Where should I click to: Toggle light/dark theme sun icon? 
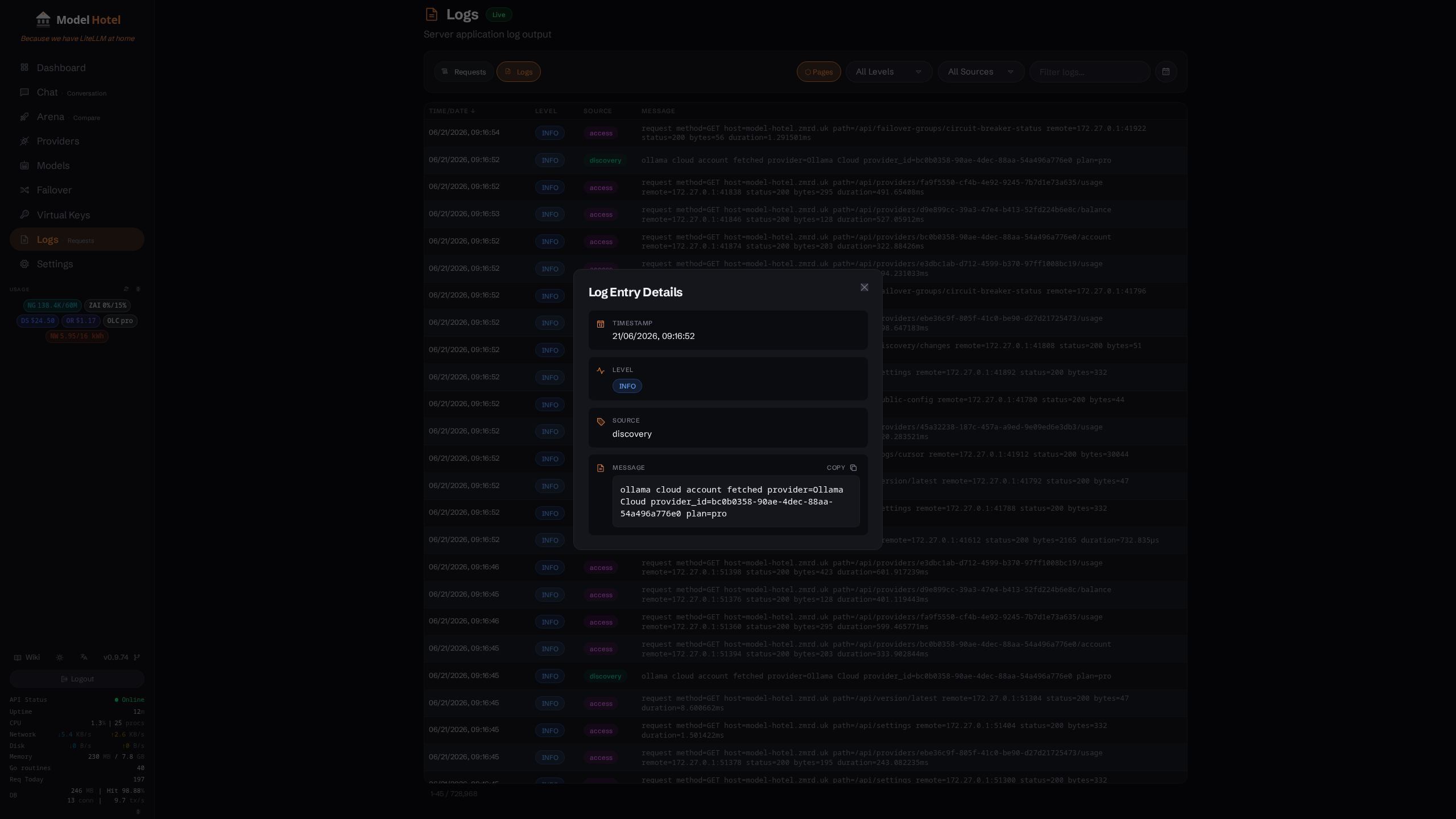[60, 657]
